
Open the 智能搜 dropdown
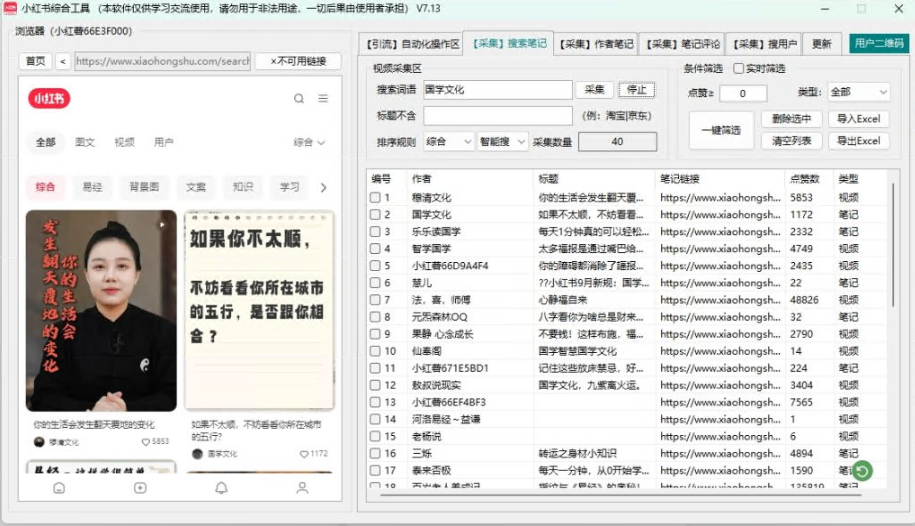pyautogui.click(x=501, y=142)
